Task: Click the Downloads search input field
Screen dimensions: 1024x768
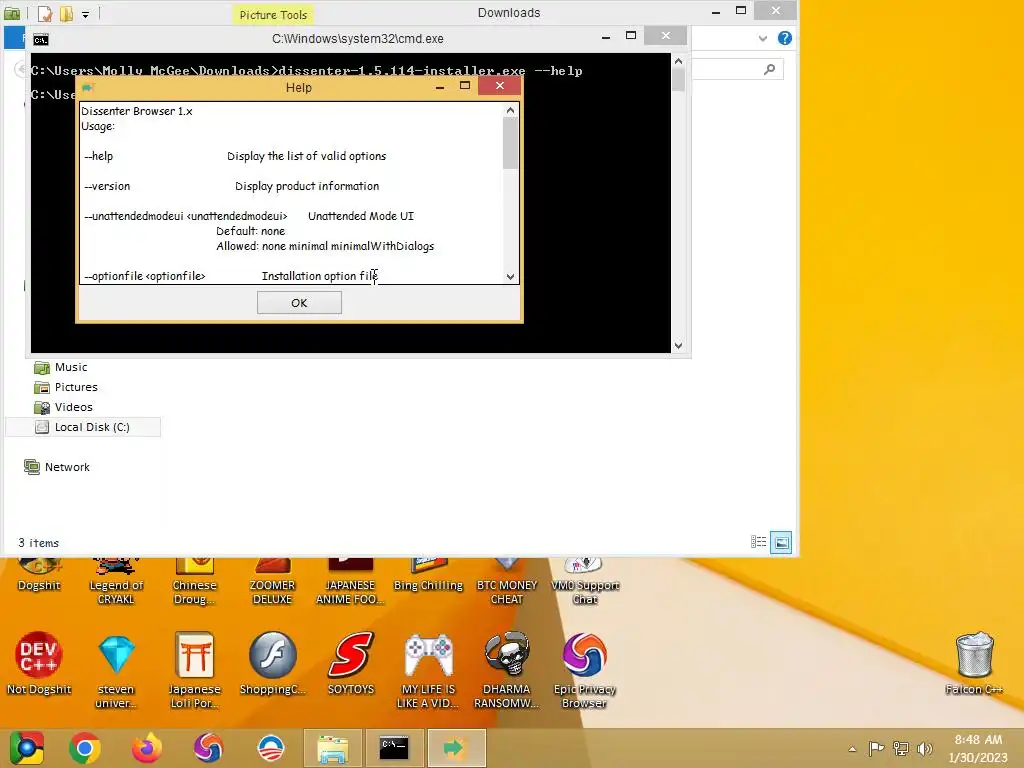Action: pyautogui.click(x=737, y=69)
